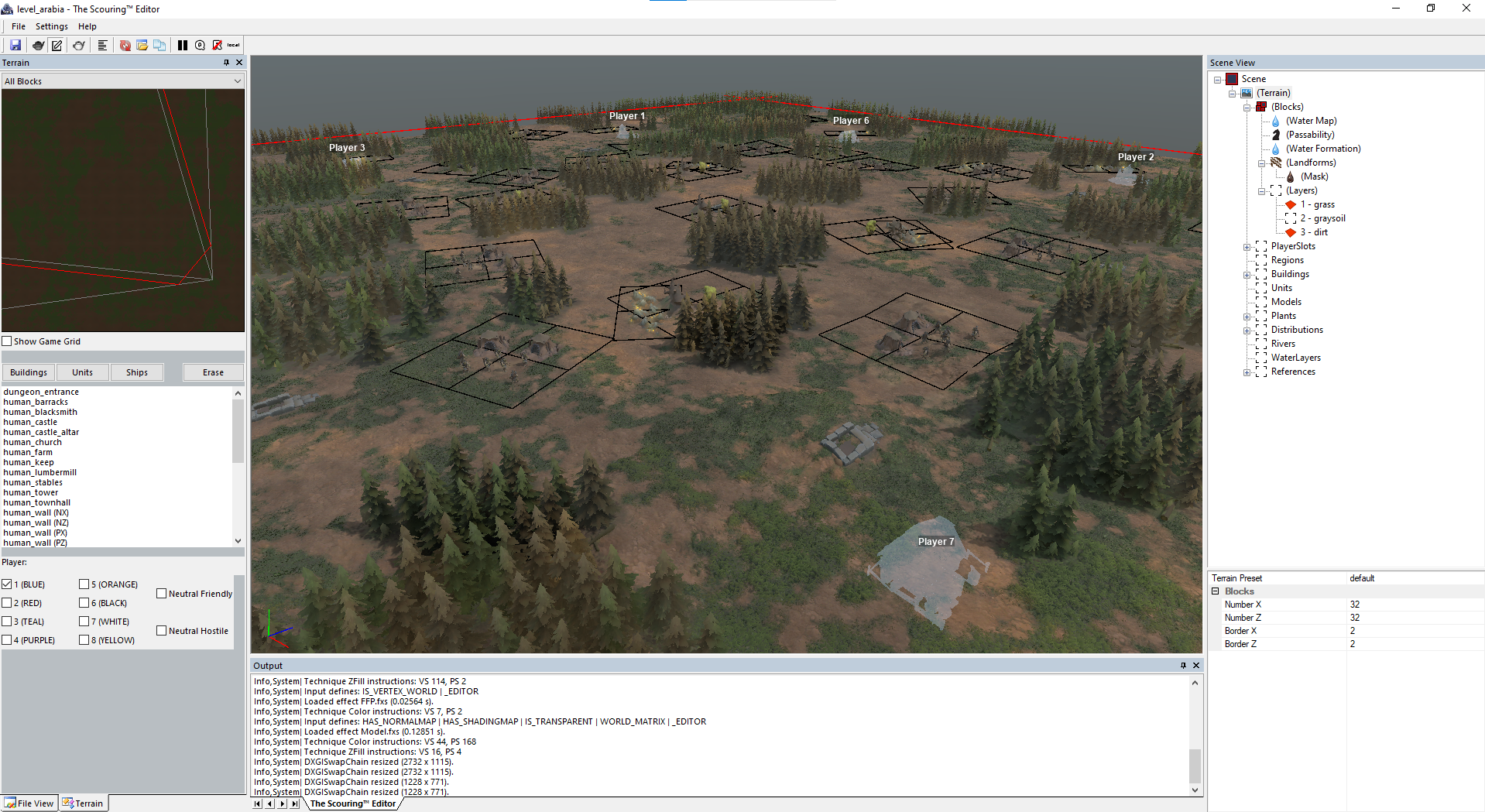Screen dimensions: 1485x812
Task: Click the Units button
Action: click(83, 372)
